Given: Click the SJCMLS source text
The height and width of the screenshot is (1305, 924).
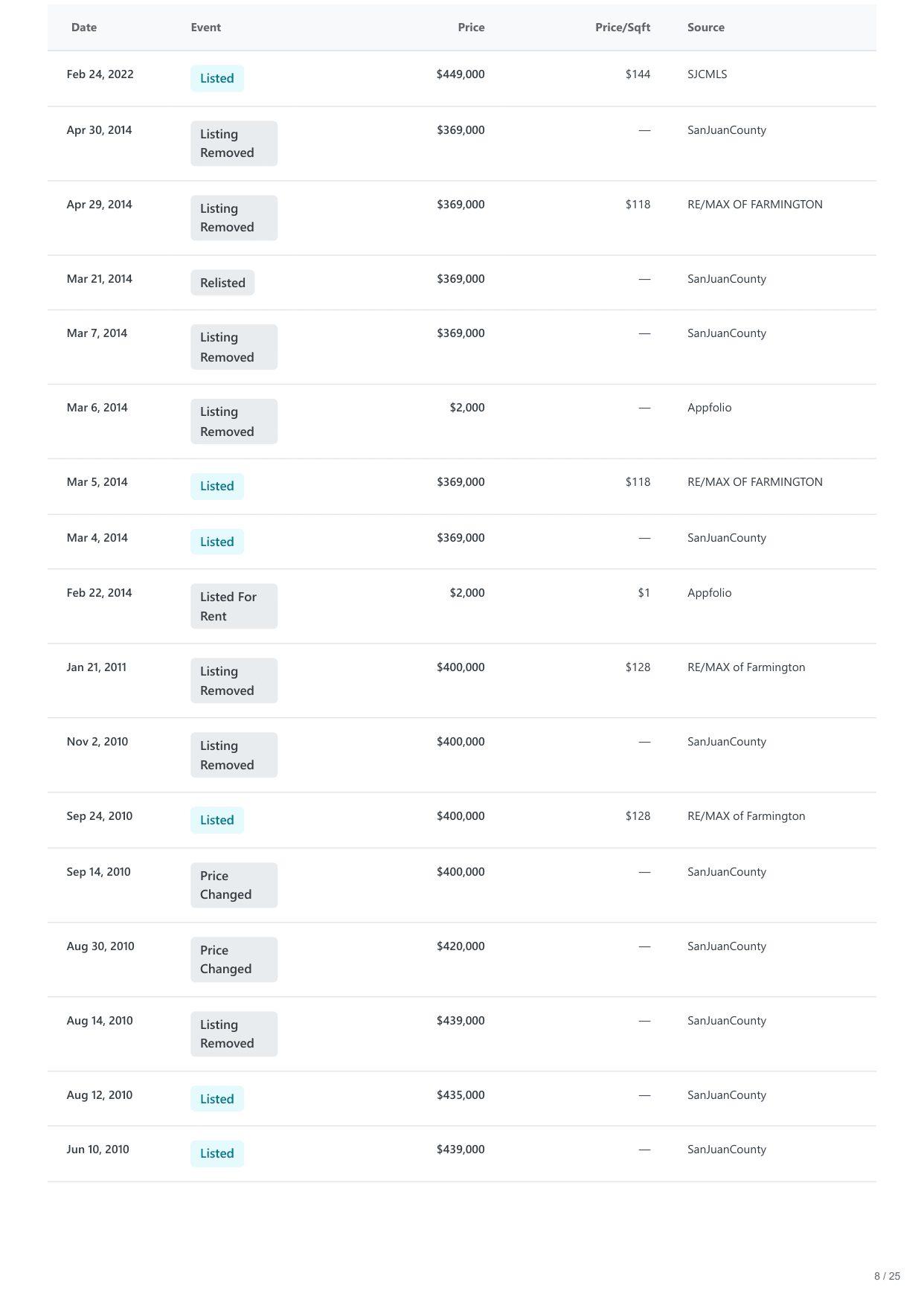Looking at the screenshot, I should [707, 74].
